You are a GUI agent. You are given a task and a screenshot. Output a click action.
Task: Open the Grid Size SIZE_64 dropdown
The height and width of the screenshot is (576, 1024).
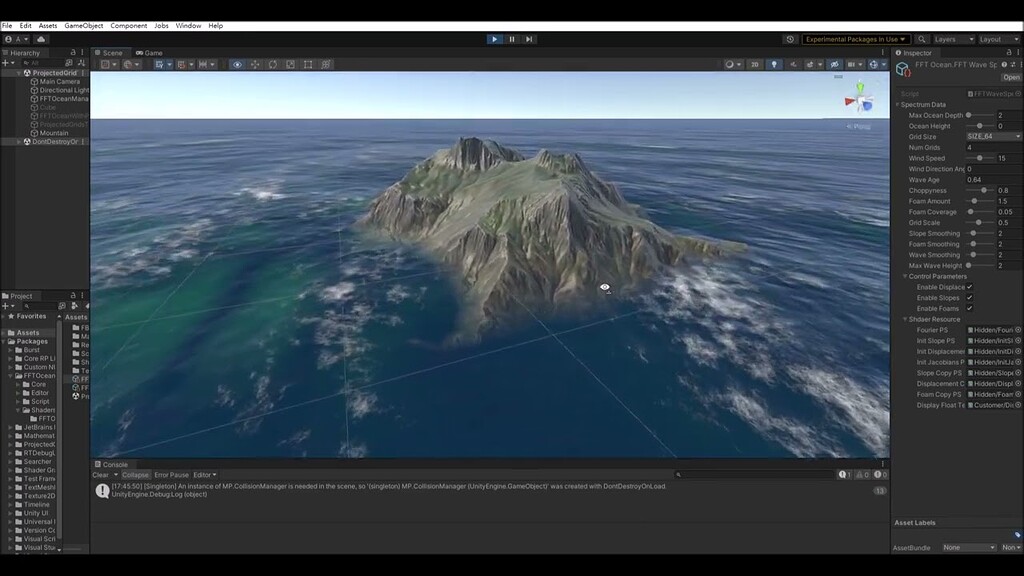point(993,135)
